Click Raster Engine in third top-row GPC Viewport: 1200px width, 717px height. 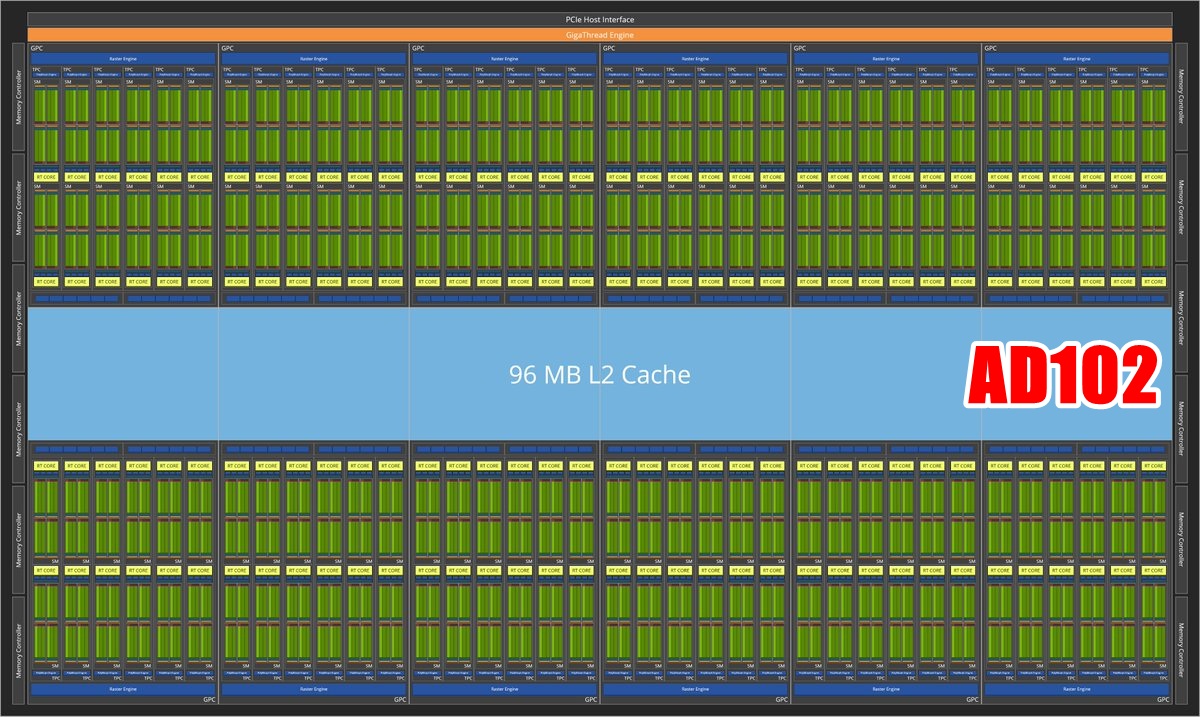[x=505, y=59]
